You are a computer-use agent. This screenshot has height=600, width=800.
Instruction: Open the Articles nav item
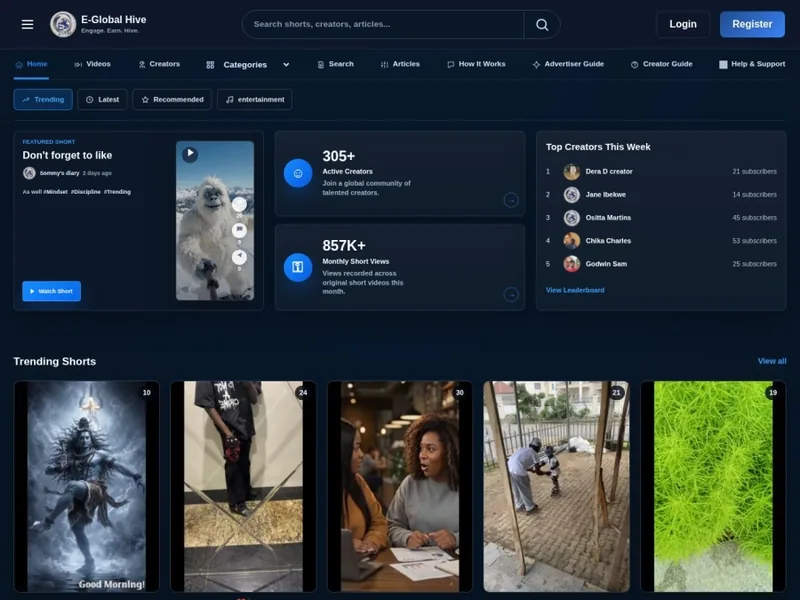(x=400, y=64)
